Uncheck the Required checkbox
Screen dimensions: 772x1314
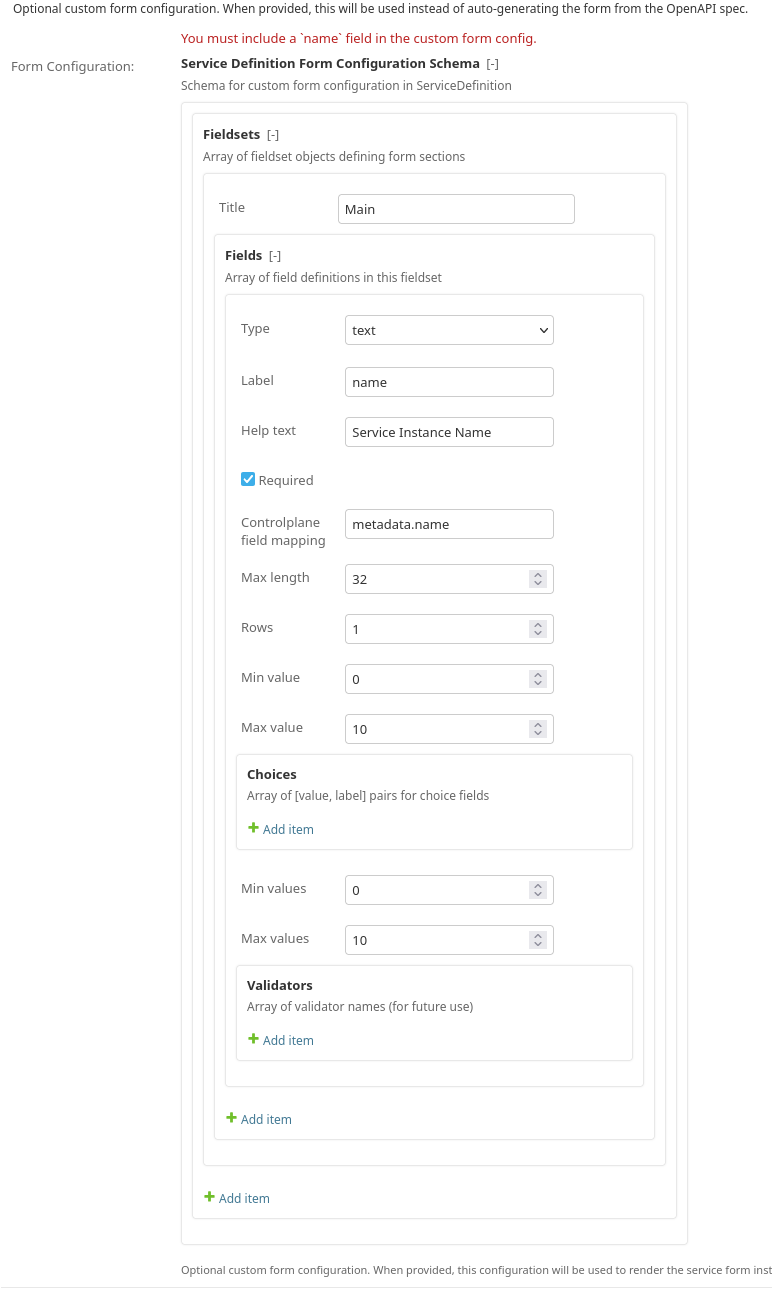248,479
